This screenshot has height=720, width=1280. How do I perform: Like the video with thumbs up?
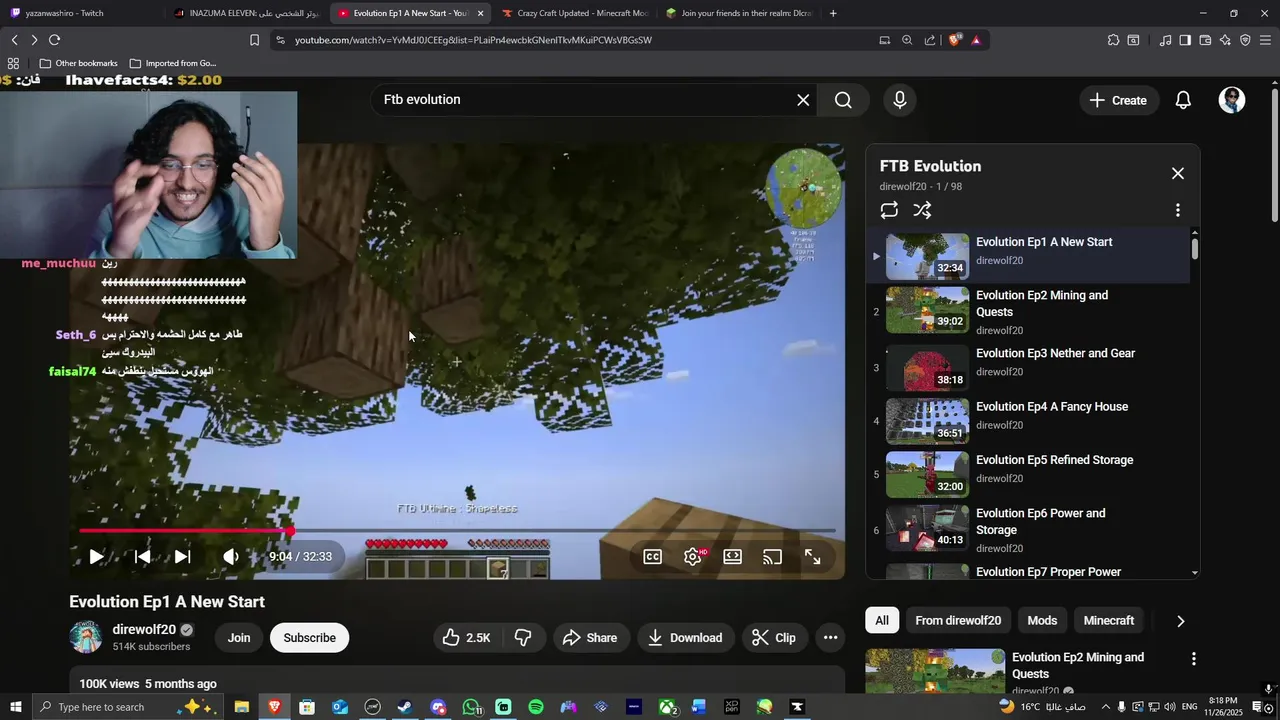(x=467, y=638)
